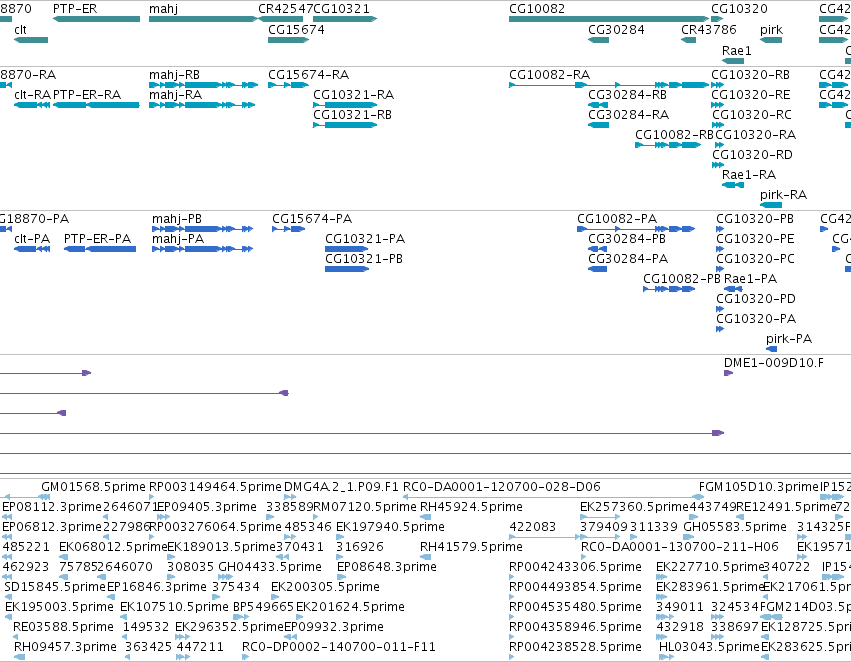Select the CR43786 gene label
Image resolution: width=851 pixels, height=662 pixels.
(x=709, y=29)
